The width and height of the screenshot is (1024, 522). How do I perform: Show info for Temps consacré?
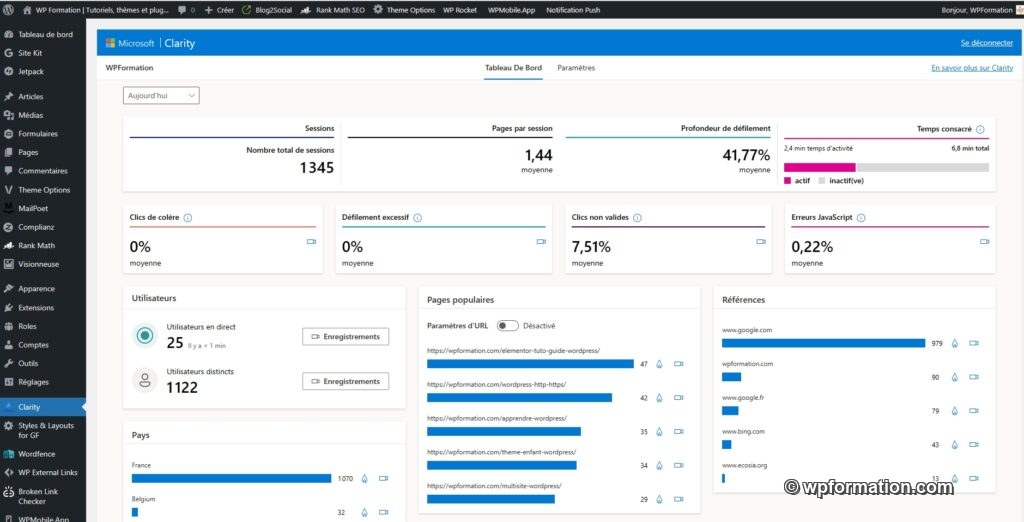pyautogui.click(x=980, y=129)
